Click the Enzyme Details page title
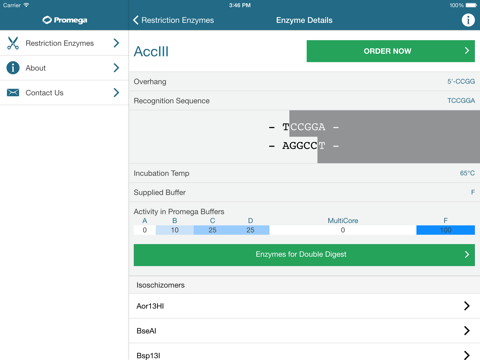480x360 pixels. pyautogui.click(x=304, y=20)
